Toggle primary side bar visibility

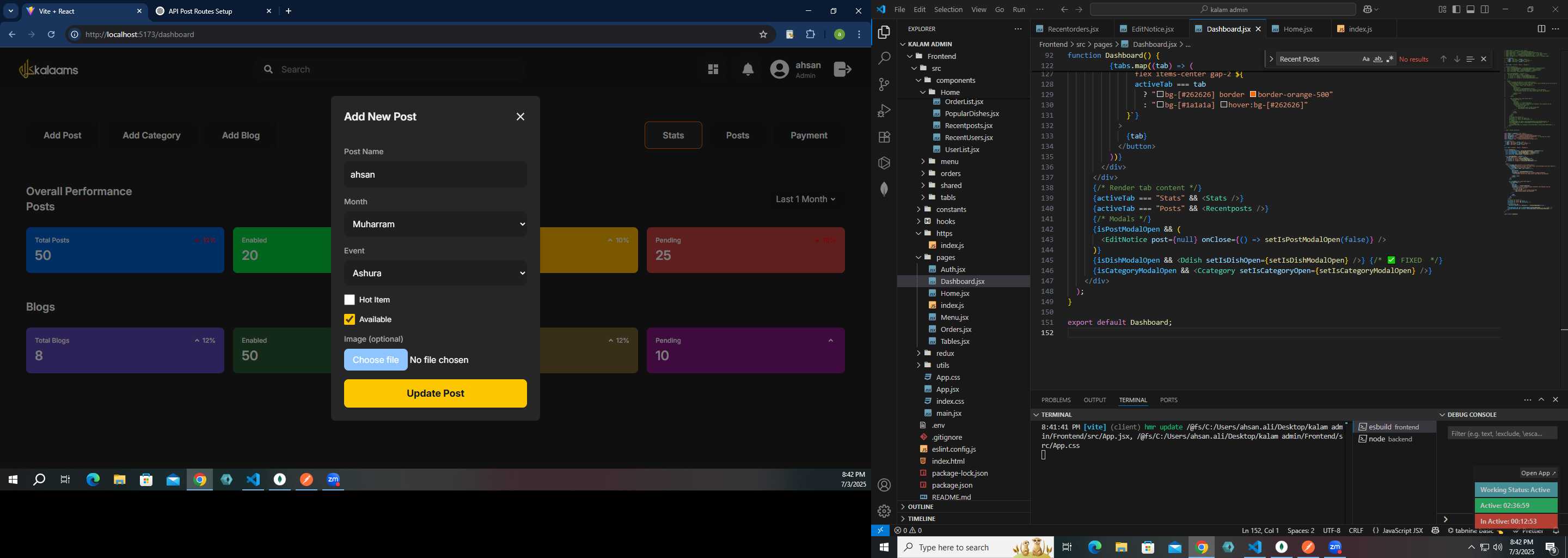[x=1456, y=9]
